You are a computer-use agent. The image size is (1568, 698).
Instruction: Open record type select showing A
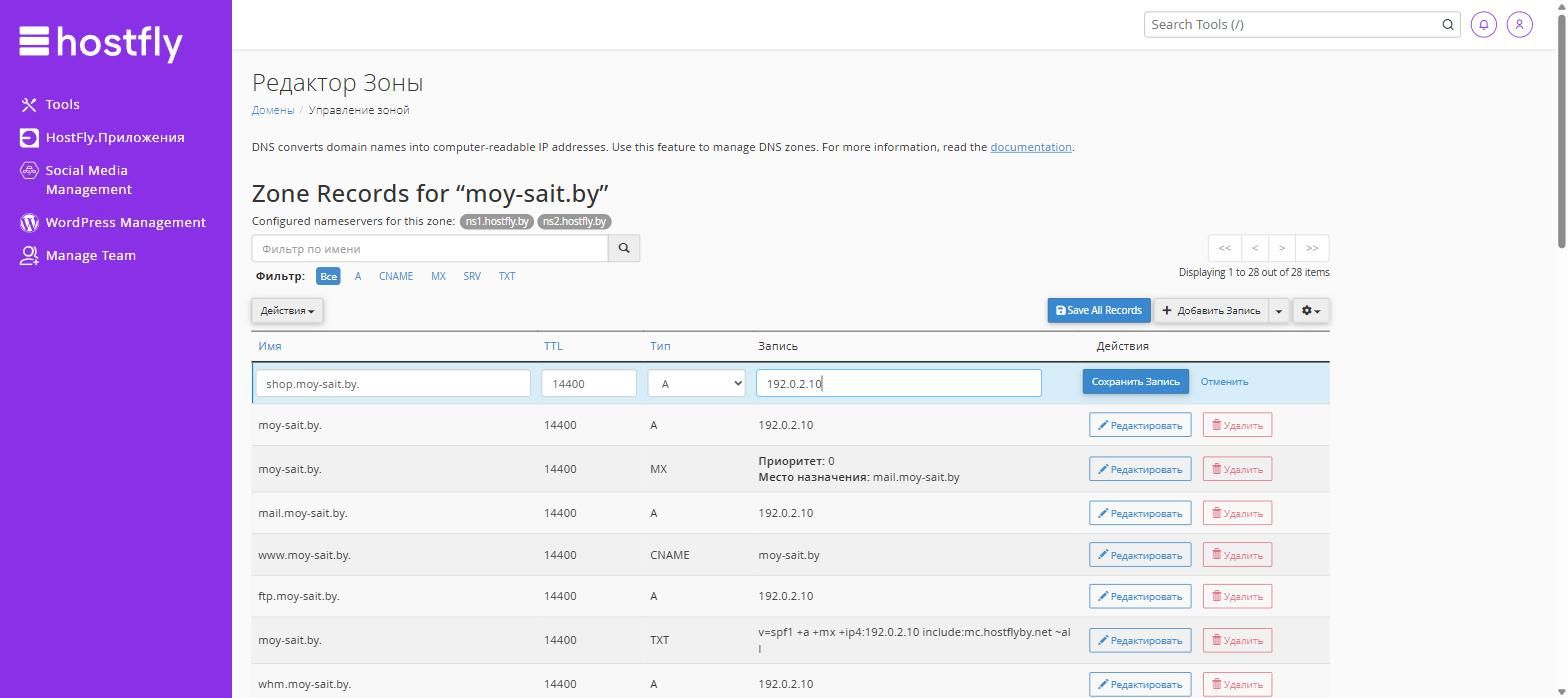[697, 383]
